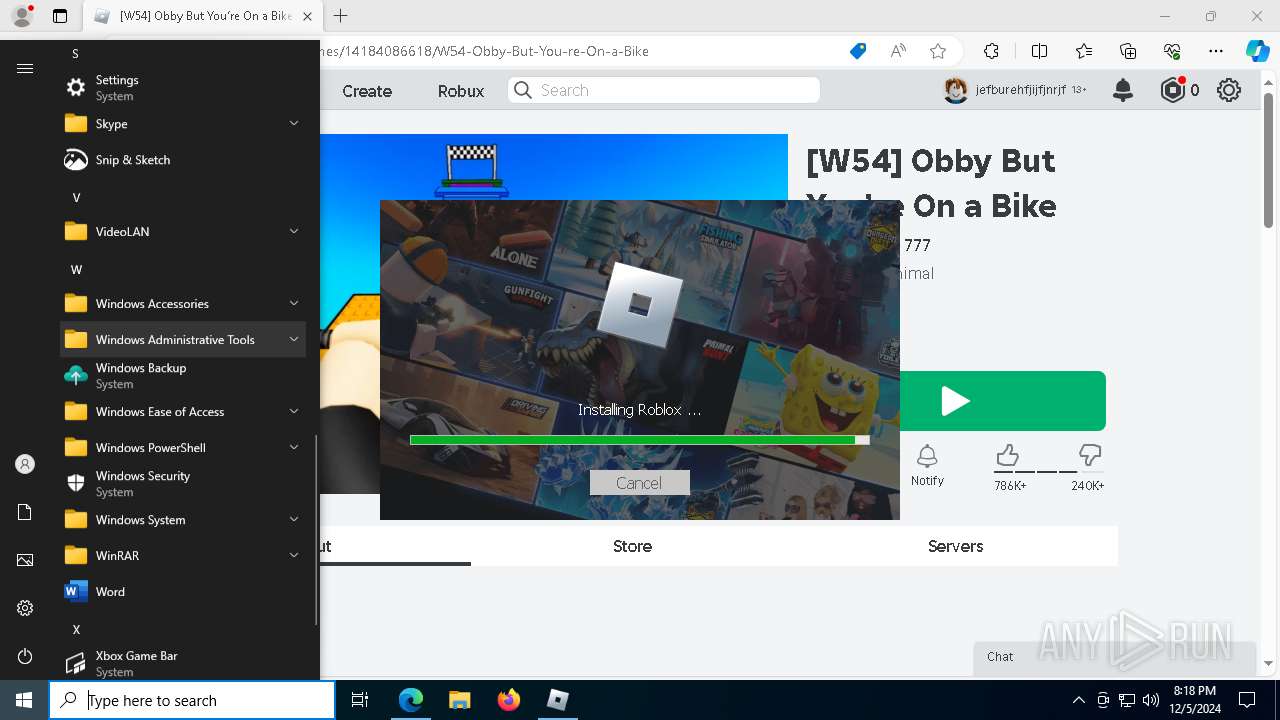Open Edge tab actions menu icon
Viewport: 1280px width, 720px height.
60,16
